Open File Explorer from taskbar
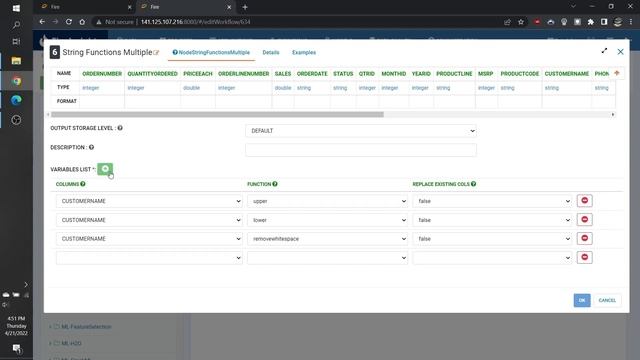This screenshot has width=640, height=360. pyautogui.click(x=16, y=61)
